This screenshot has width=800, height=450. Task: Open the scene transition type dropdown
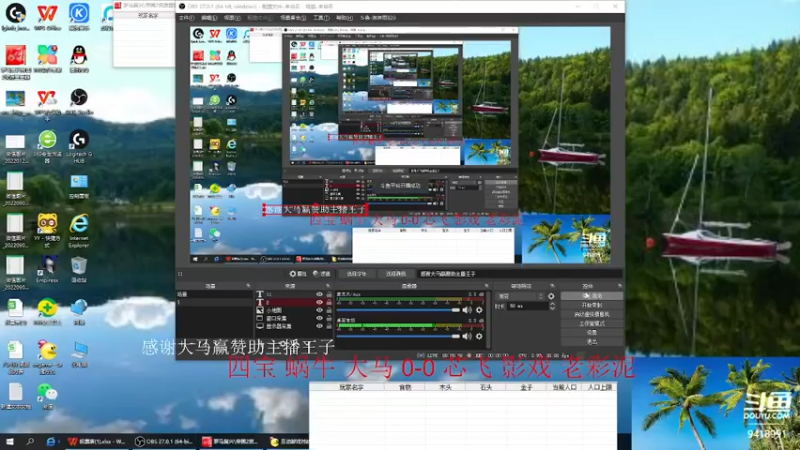[520, 296]
